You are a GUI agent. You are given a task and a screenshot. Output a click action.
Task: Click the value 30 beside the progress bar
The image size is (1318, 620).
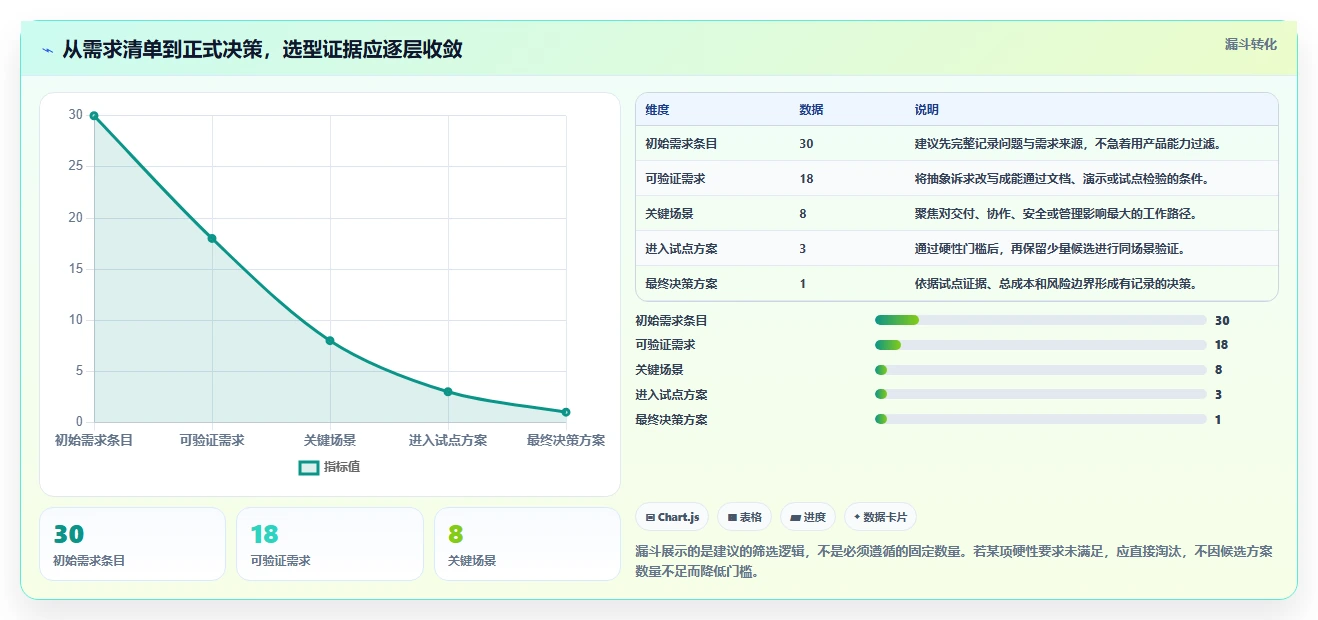point(1222,320)
